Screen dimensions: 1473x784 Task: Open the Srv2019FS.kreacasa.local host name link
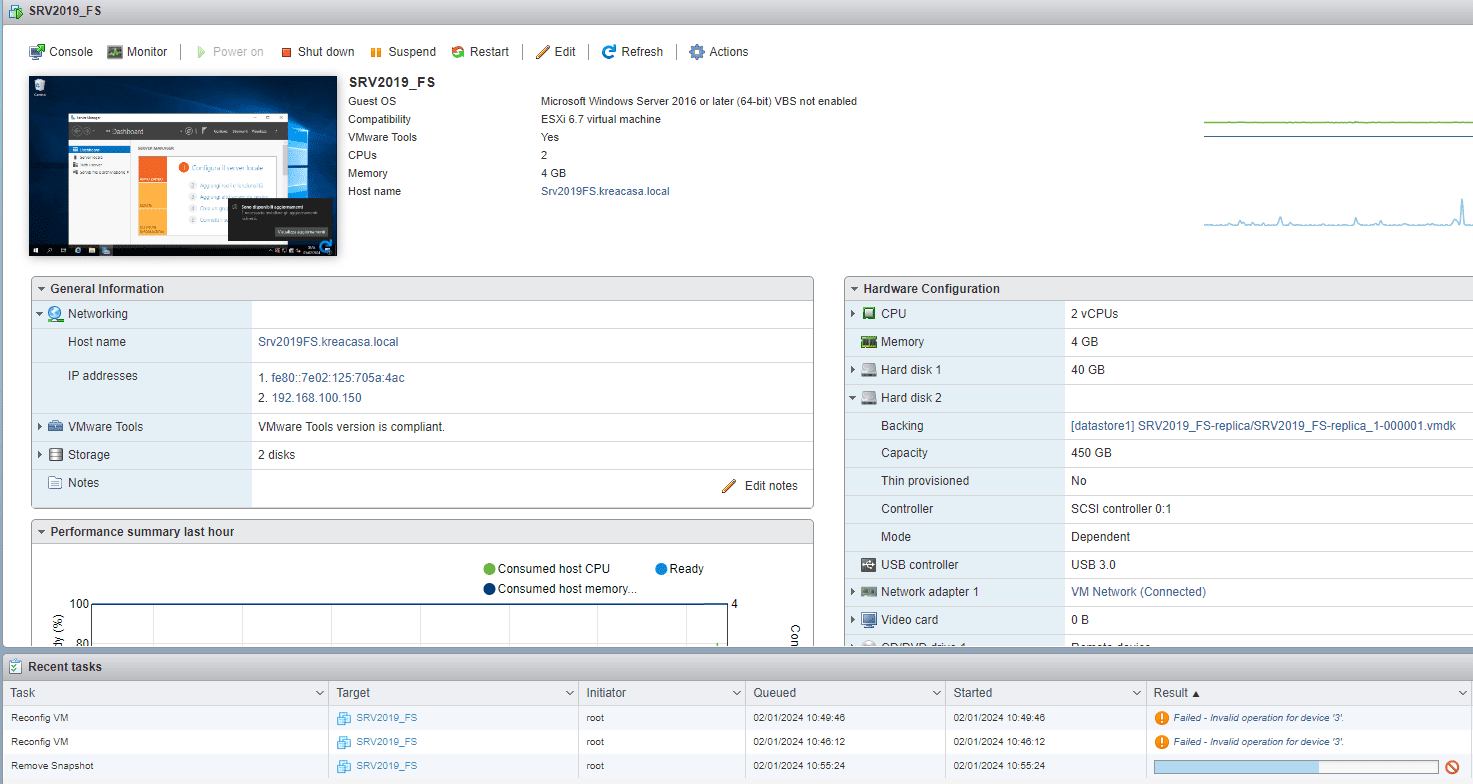(x=328, y=341)
